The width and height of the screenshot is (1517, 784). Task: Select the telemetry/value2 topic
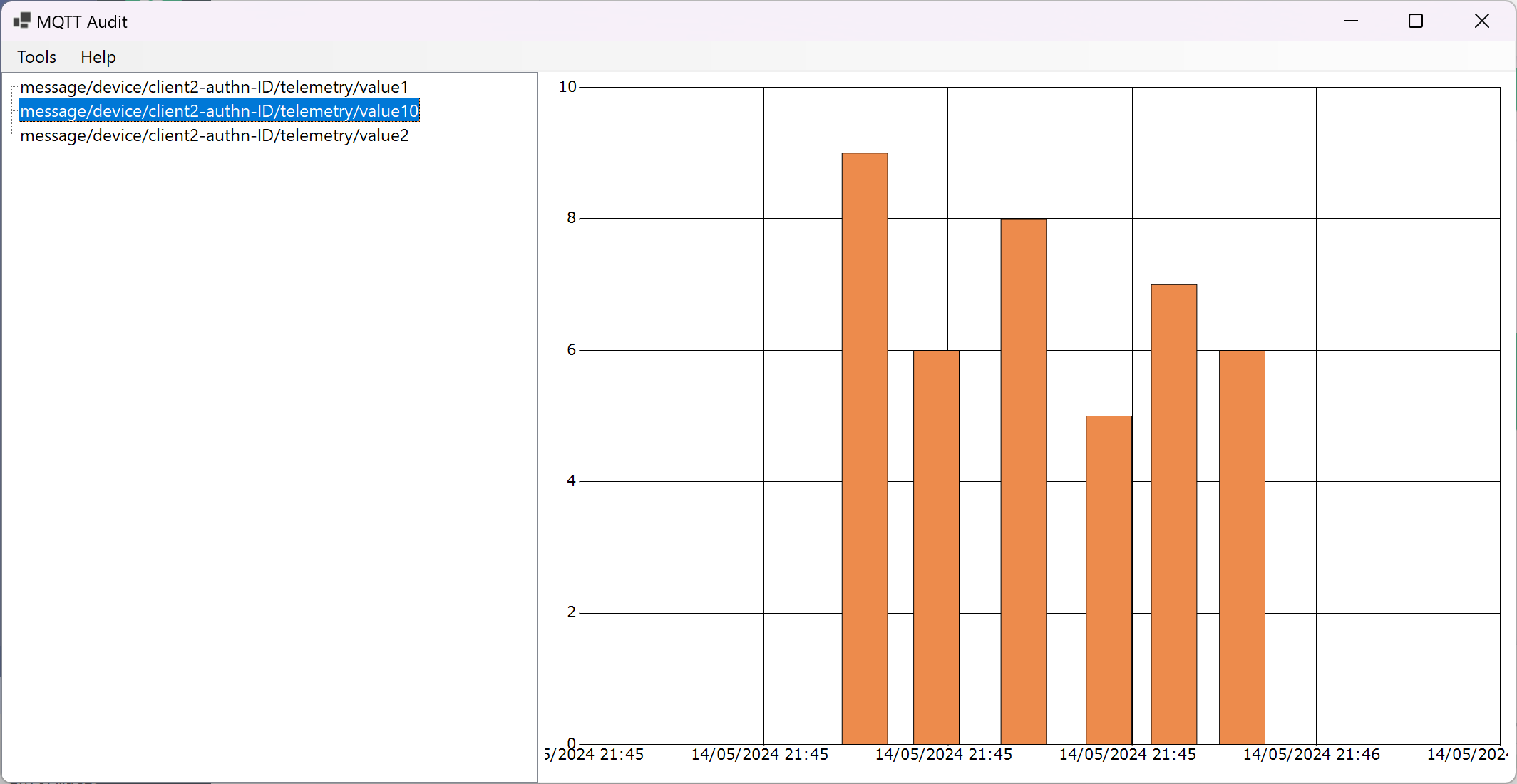pos(214,135)
